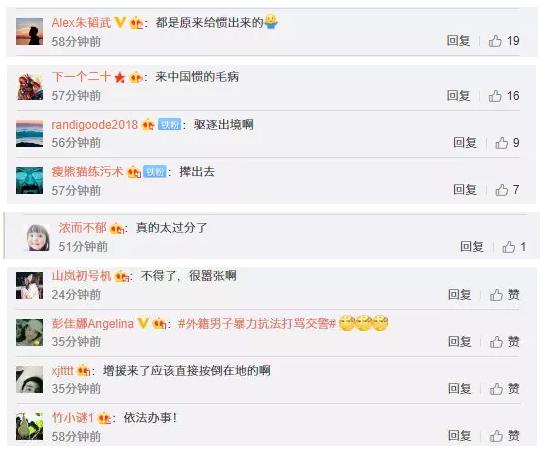Reply to 彭佳娜Angelina's comment
The height and width of the screenshot is (456, 544).
pyautogui.click(x=459, y=341)
